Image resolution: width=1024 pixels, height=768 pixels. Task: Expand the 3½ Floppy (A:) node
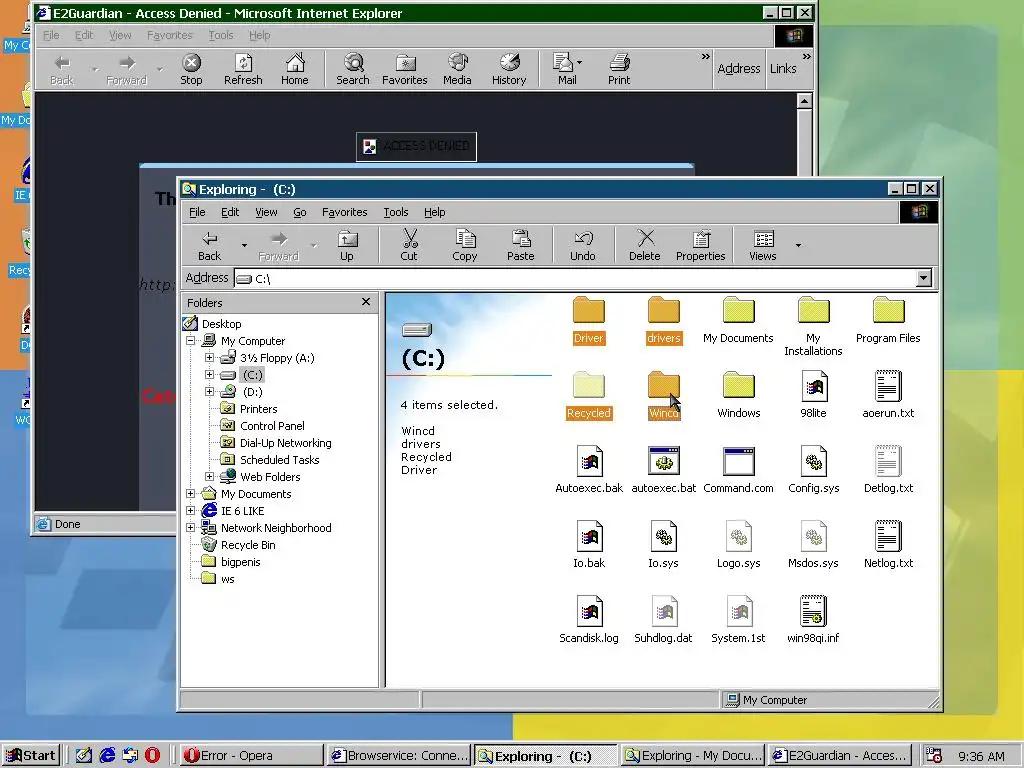[x=209, y=358]
